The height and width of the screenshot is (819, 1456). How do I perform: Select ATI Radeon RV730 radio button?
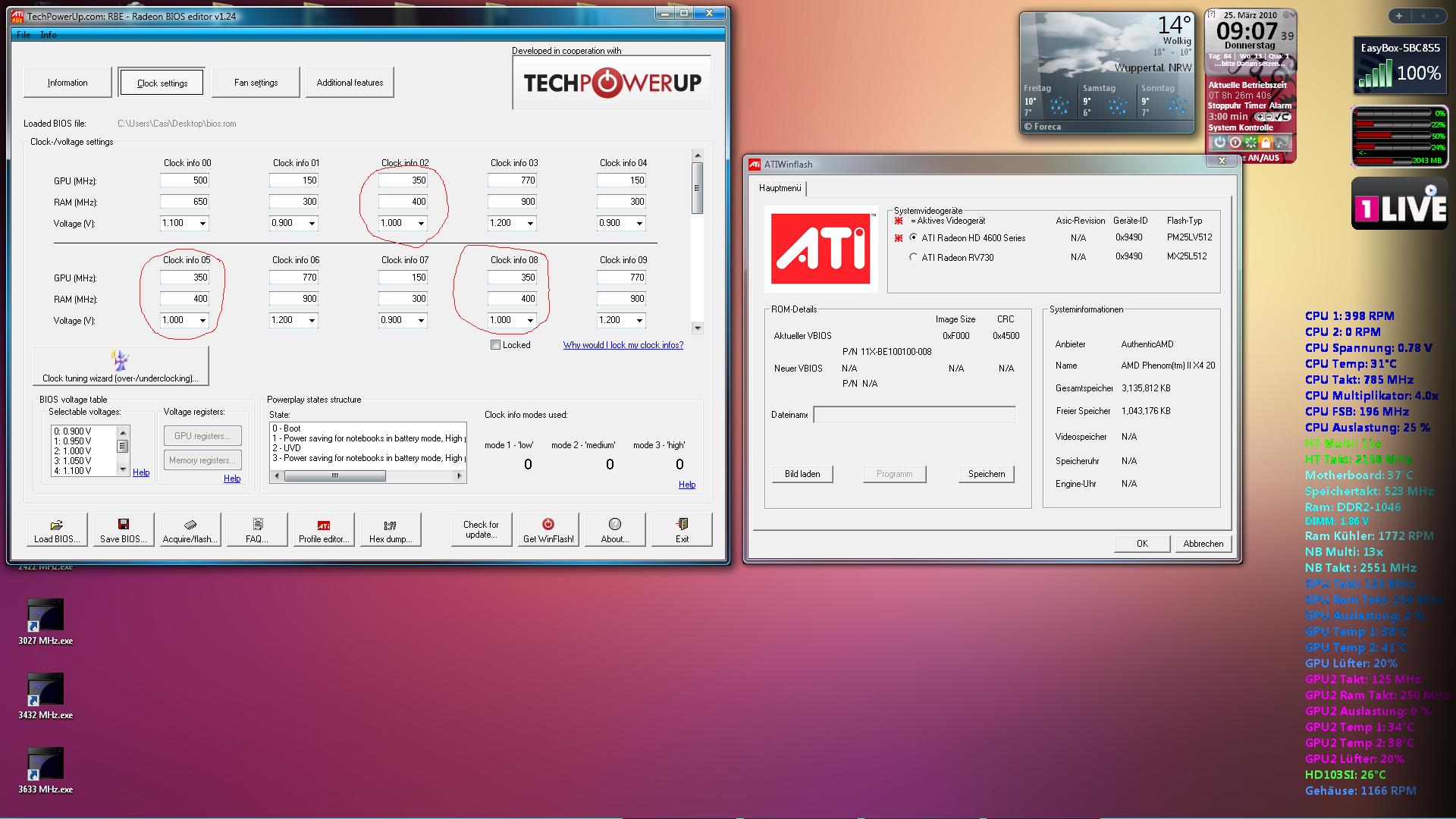(x=913, y=257)
